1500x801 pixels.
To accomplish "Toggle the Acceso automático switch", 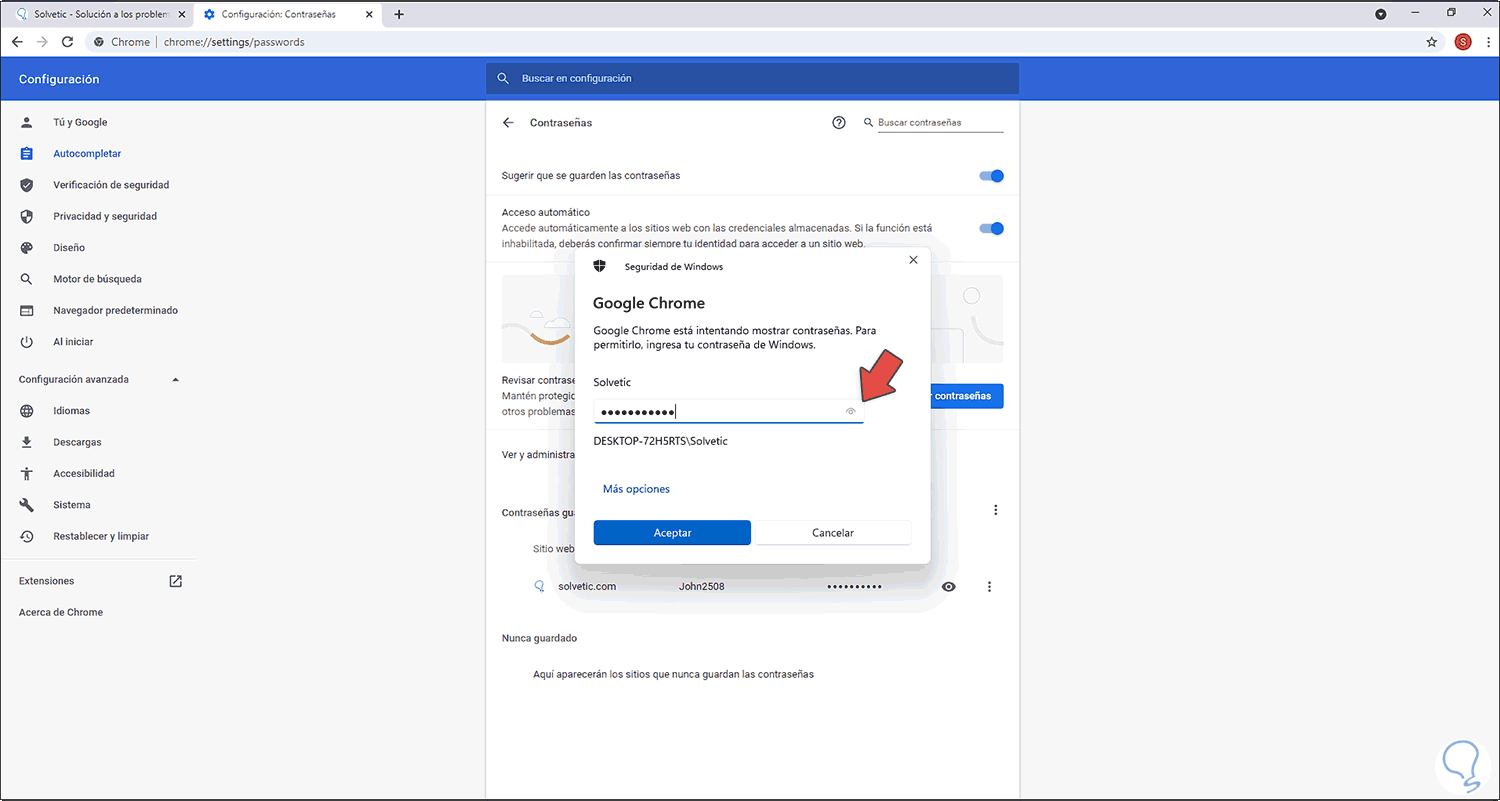I will click(991, 228).
